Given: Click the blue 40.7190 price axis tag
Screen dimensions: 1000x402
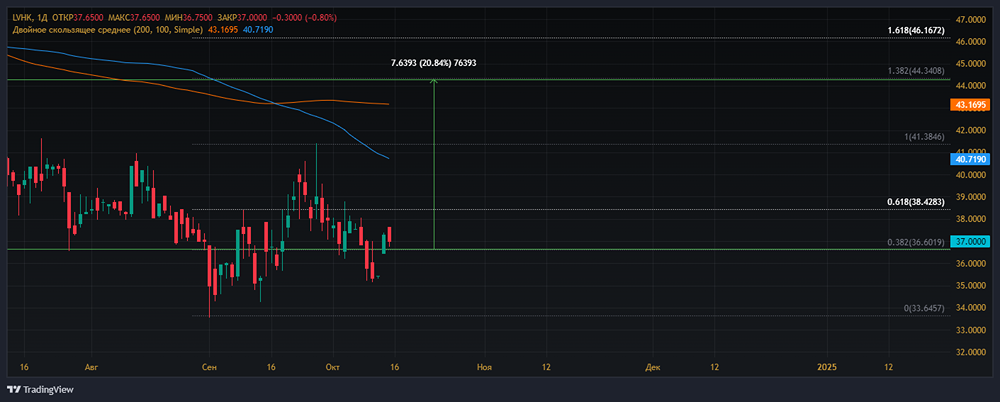Looking at the screenshot, I should pos(969,158).
